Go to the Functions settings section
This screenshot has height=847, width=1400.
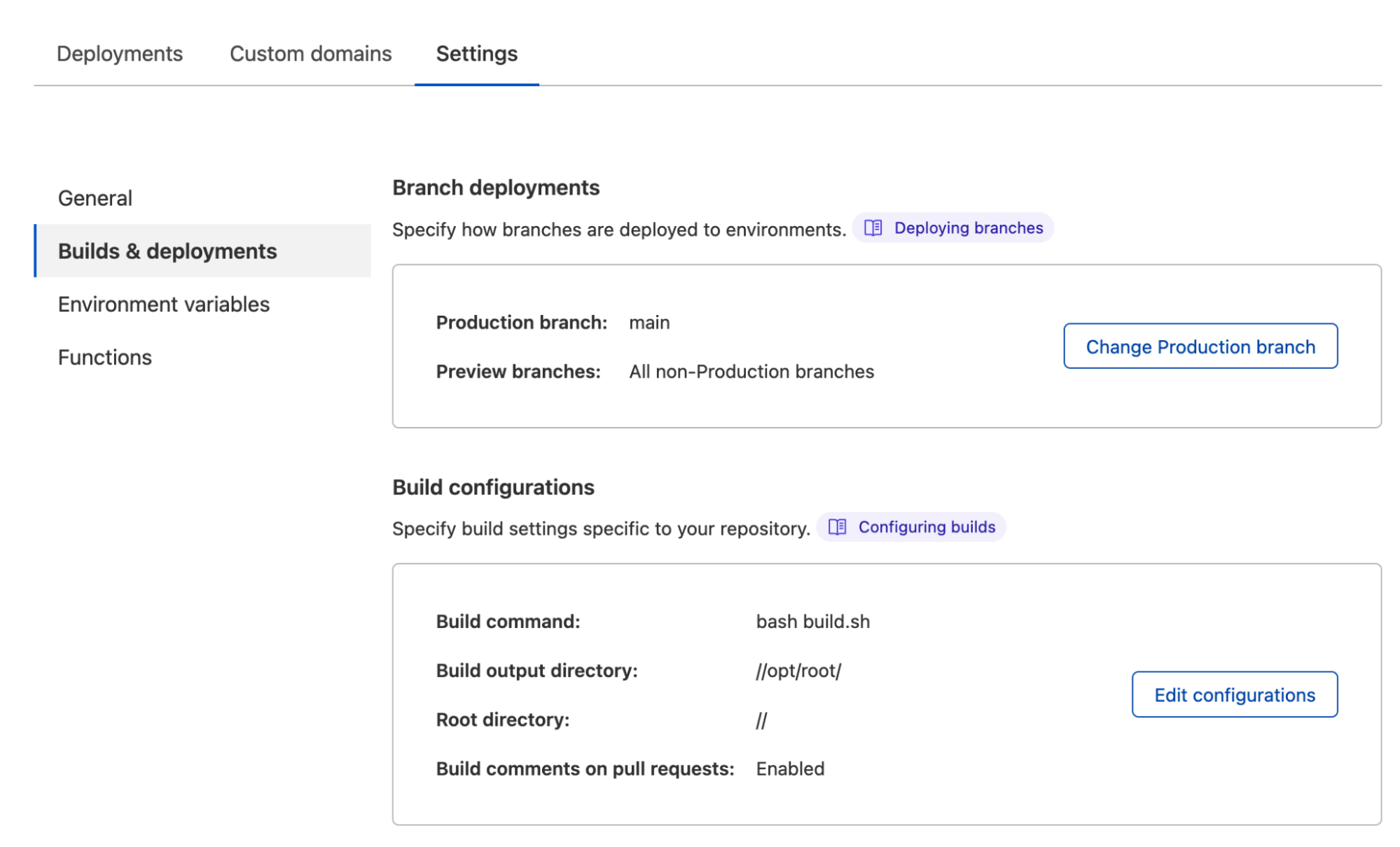click(x=104, y=357)
